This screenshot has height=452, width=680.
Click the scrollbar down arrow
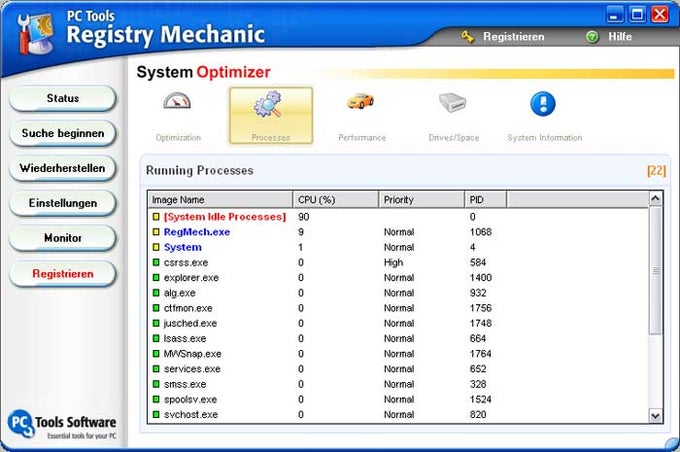[x=655, y=416]
